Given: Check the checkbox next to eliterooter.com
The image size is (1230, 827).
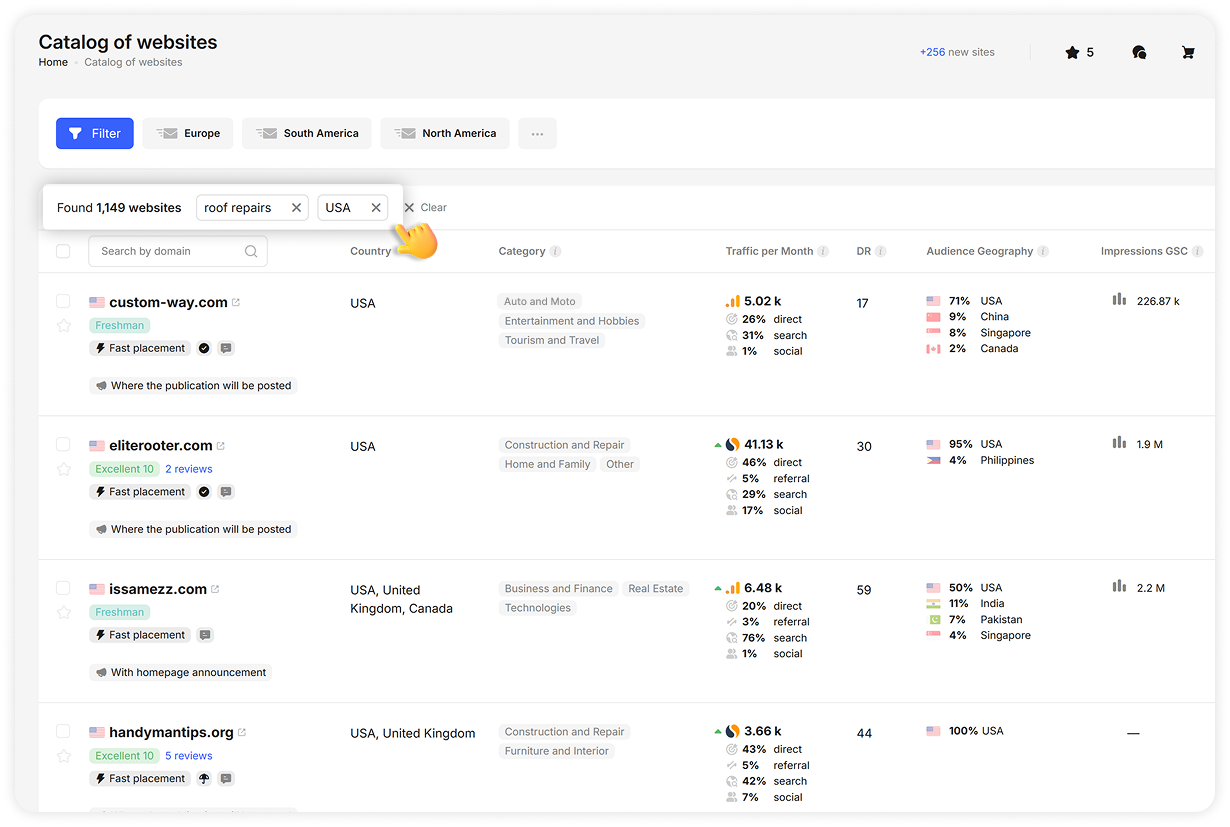Looking at the screenshot, I should click(63, 445).
